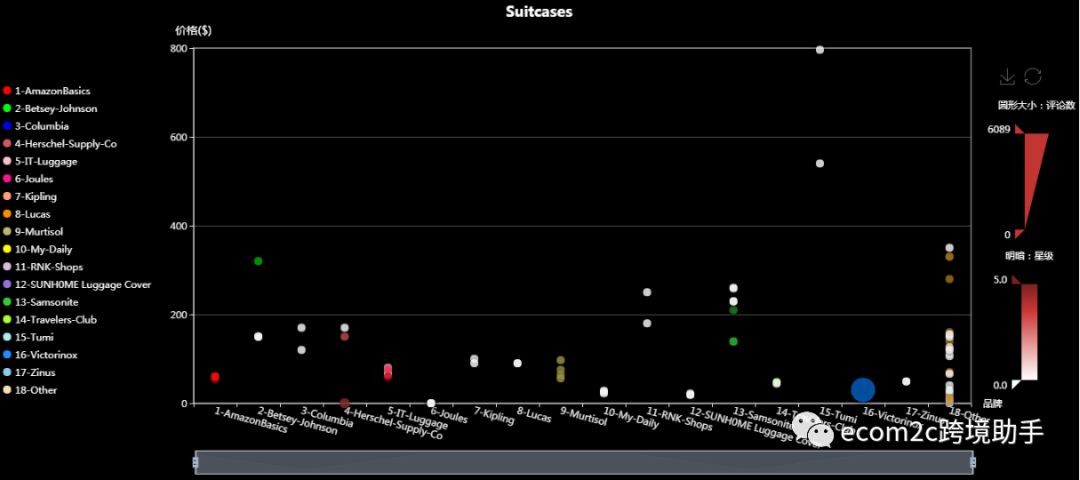Image resolution: width=1080 pixels, height=480 pixels.
Task: Click the 5.0 upper handle of star-rating slider
Action: [1016, 280]
